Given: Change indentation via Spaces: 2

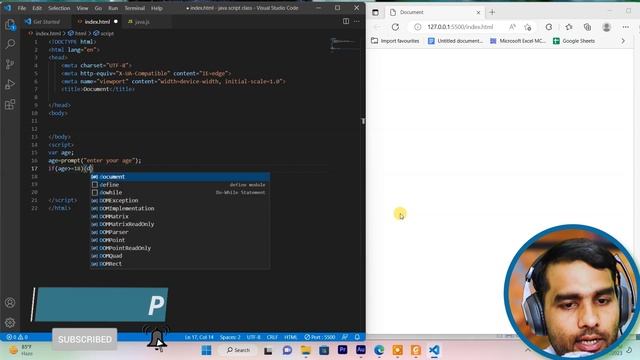Looking at the screenshot, I should [230, 337].
